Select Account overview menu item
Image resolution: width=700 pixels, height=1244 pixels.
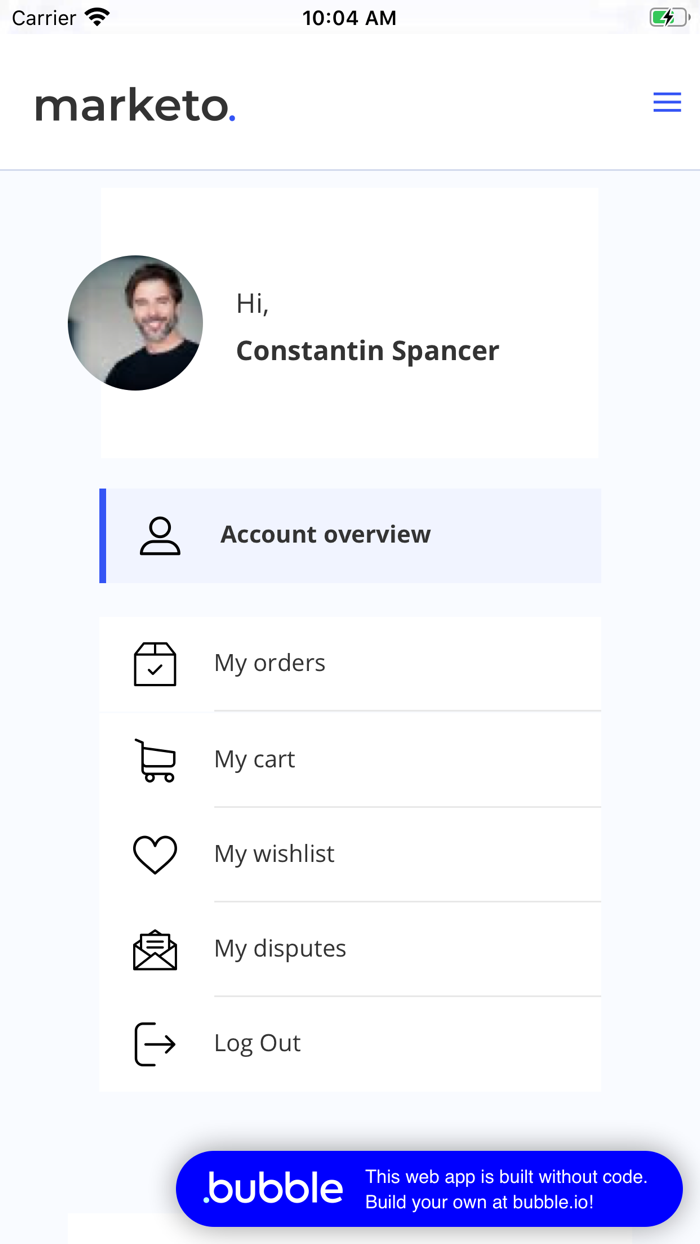coord(325,535)
